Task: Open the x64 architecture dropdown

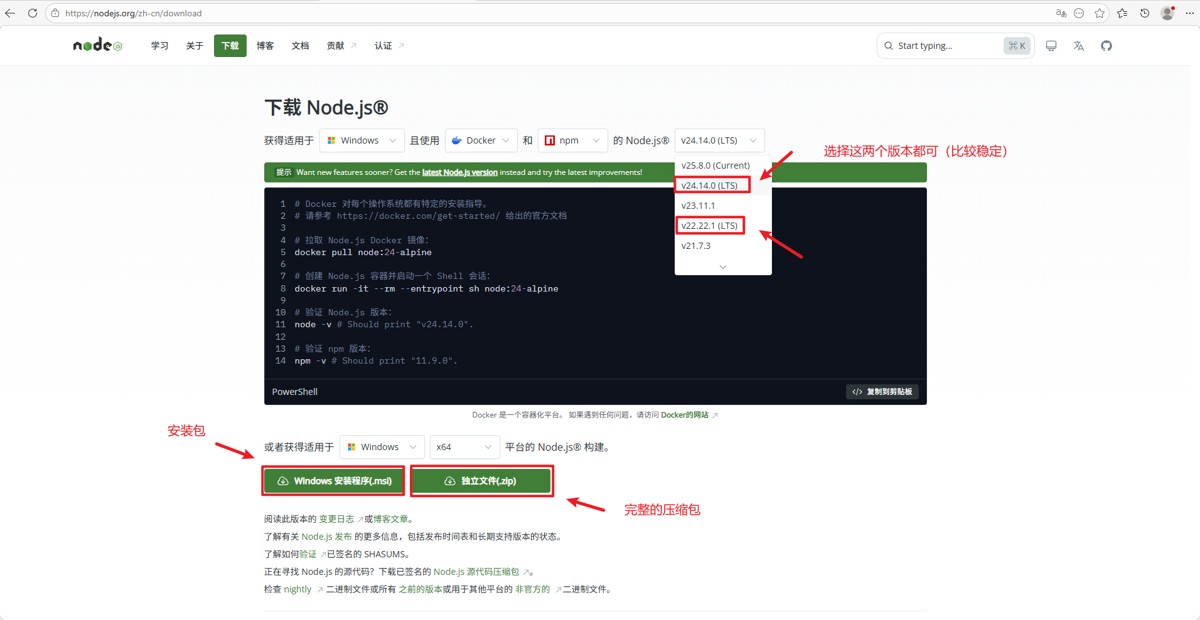Action: coord(464,447)
